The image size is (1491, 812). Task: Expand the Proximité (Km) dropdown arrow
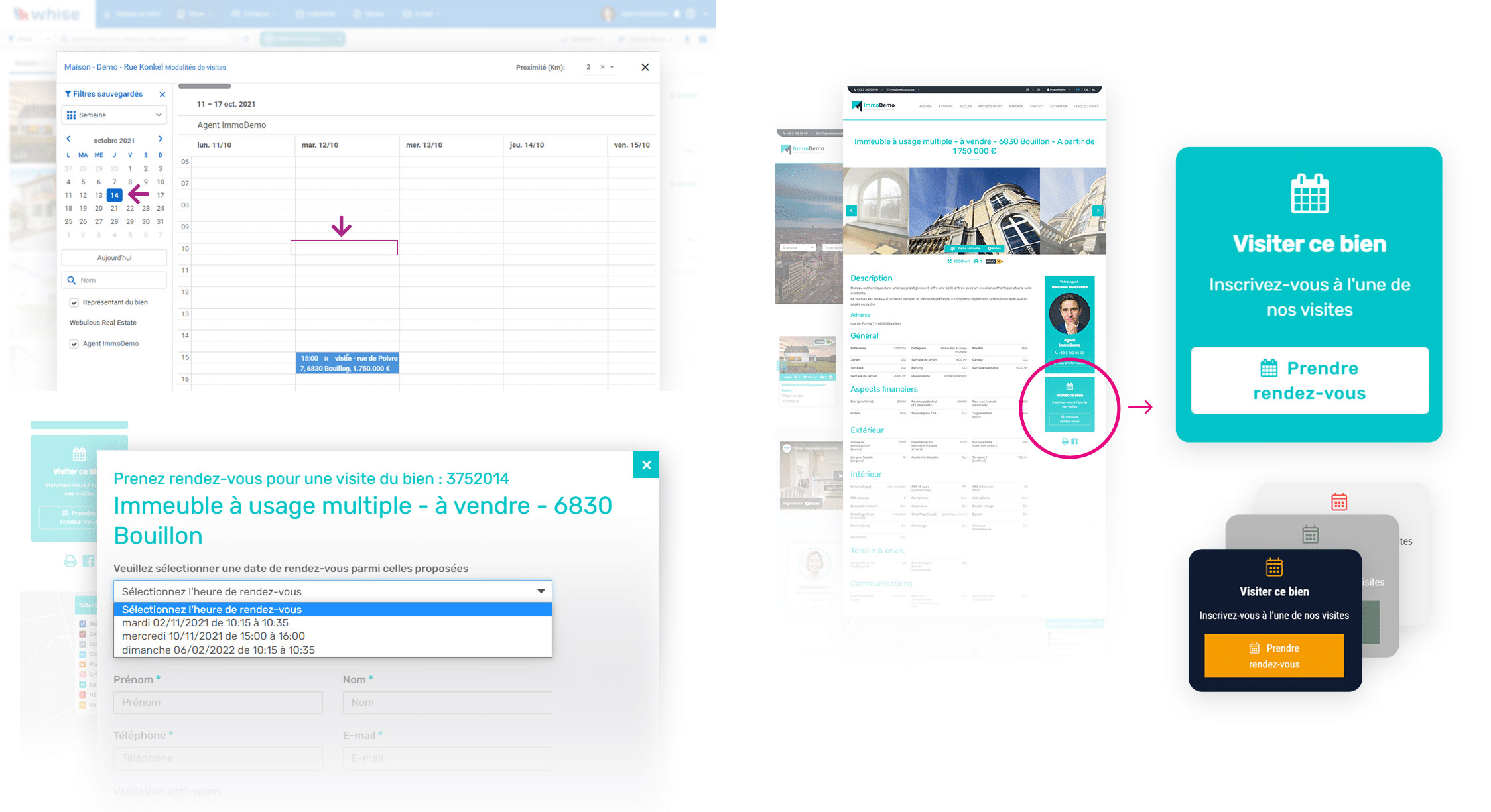click(612, 67)
